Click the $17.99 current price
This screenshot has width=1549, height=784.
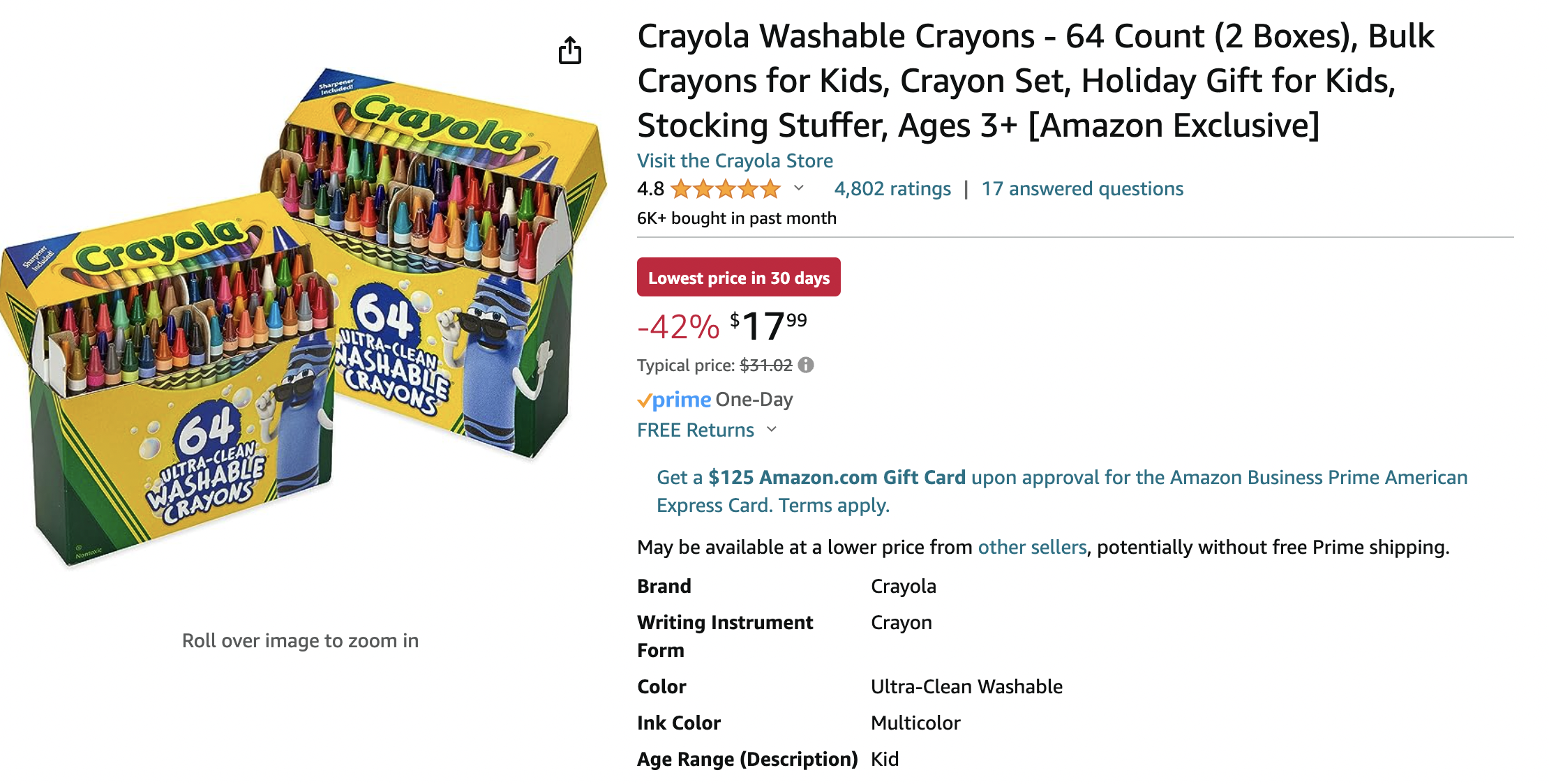coord(768,326)
